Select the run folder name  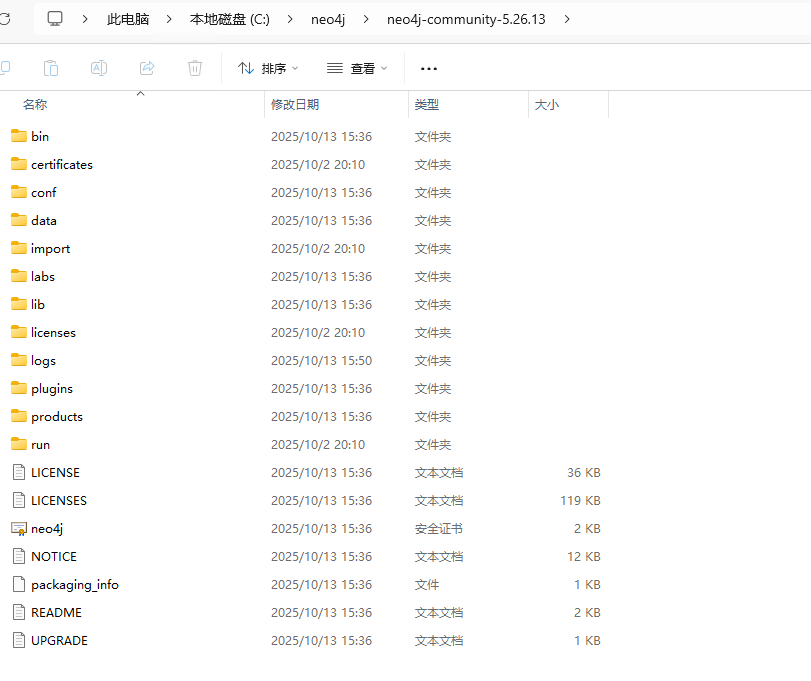tap(40, 445)
